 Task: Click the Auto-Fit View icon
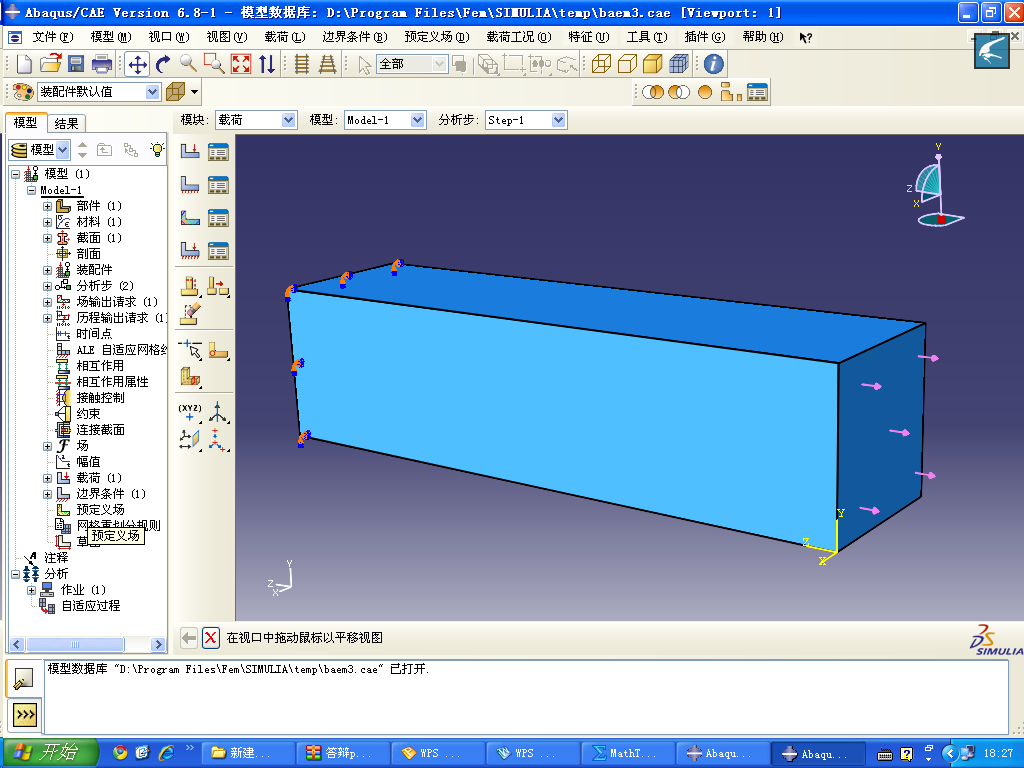point(241,64)
